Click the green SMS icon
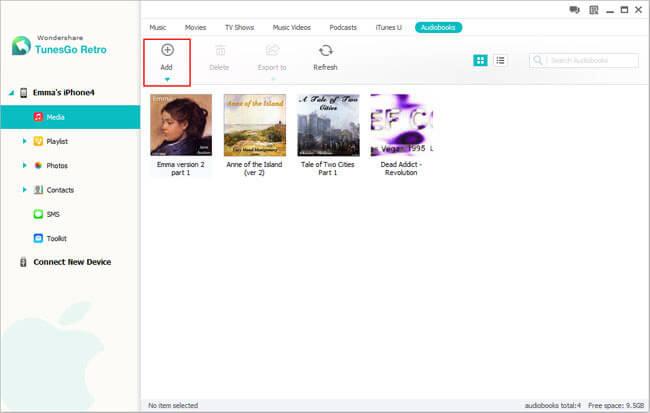The height and width of the screenshot is (413, 650). (x=38, y=214)
